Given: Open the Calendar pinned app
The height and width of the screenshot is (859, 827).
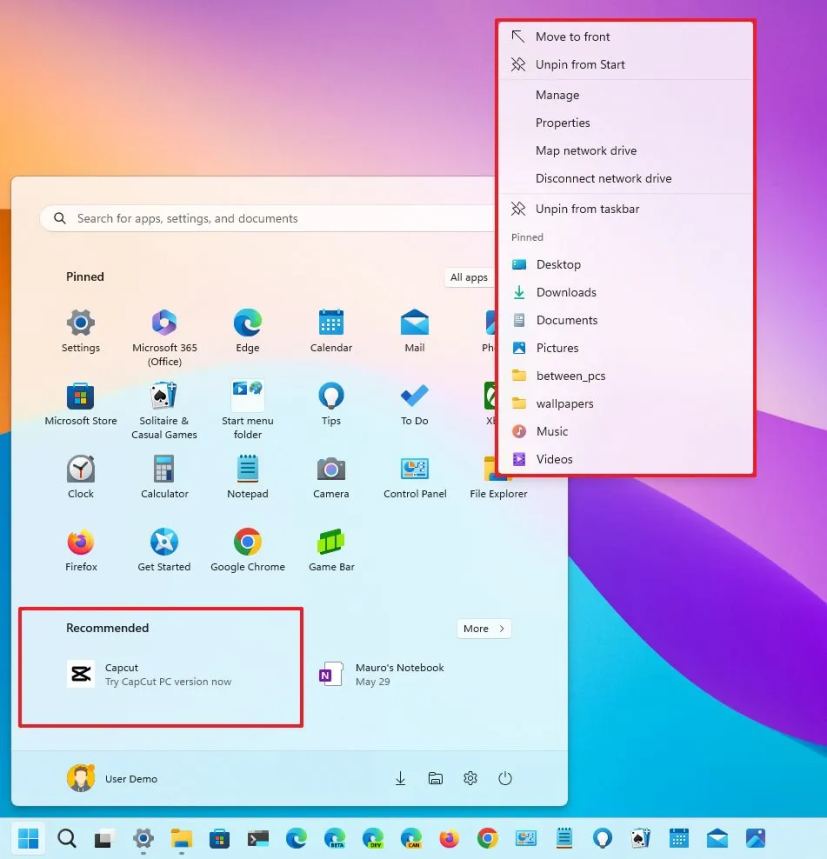Looking at the screenshot, I should pos(331,331).
